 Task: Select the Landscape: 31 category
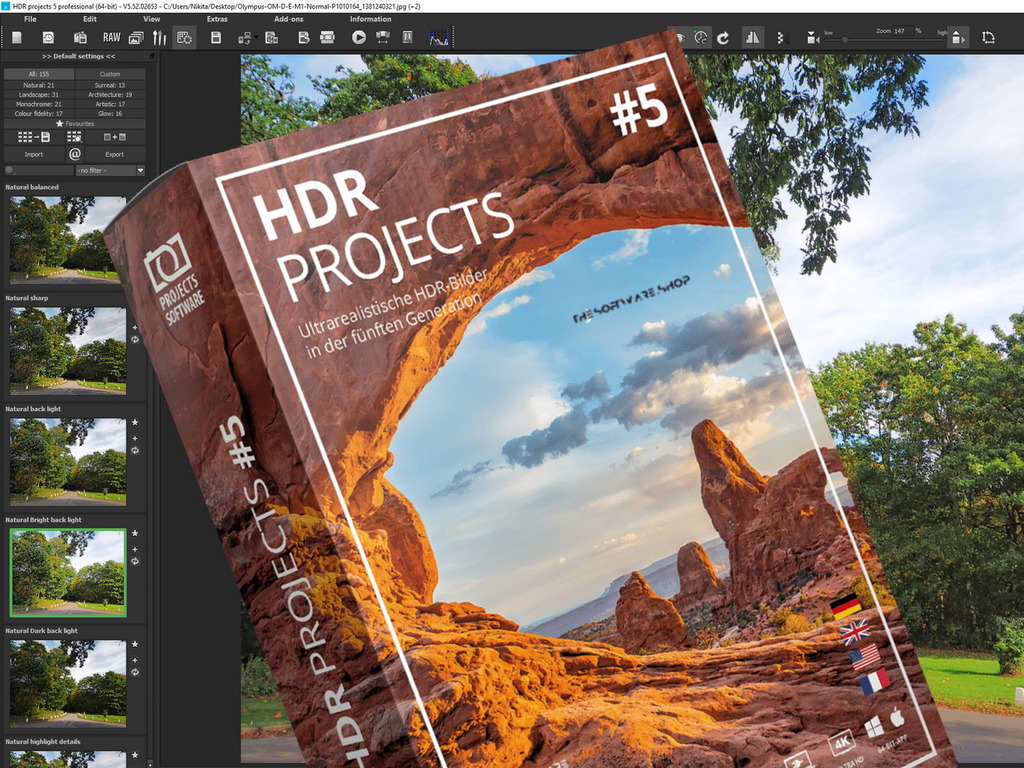coord(39,95)
